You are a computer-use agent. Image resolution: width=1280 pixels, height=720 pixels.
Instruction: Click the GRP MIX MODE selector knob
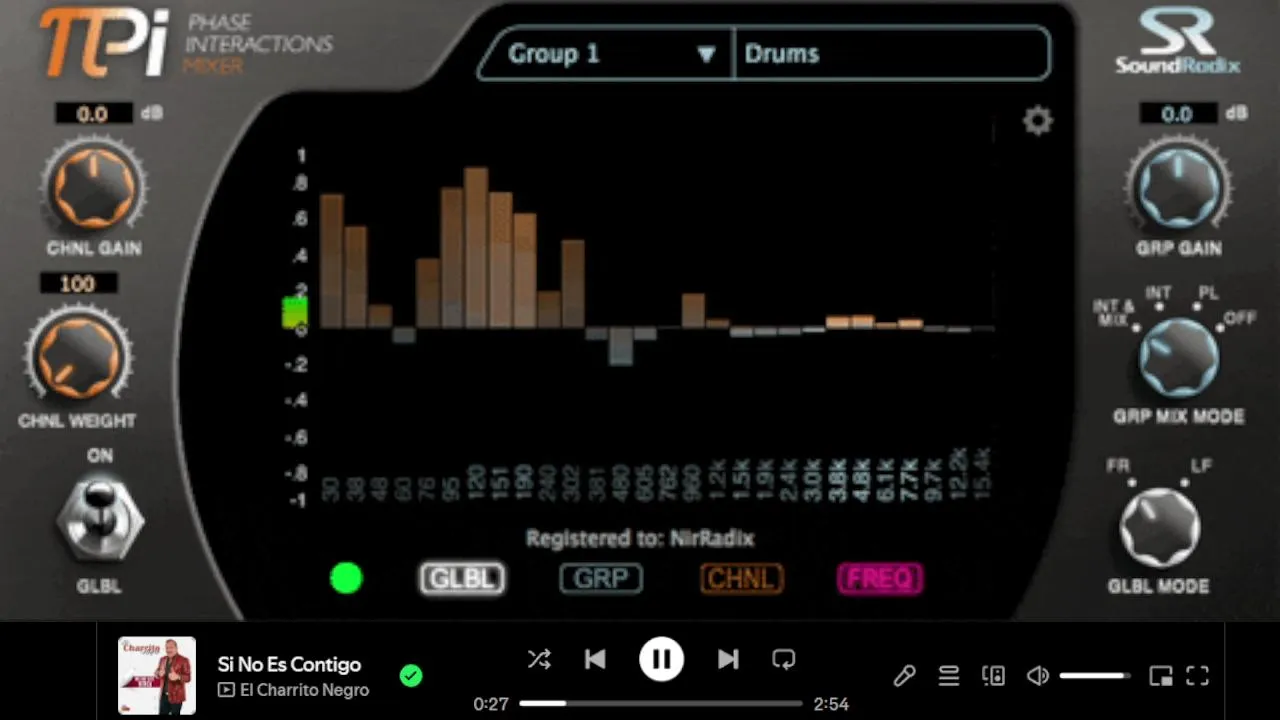(1178, 359)
